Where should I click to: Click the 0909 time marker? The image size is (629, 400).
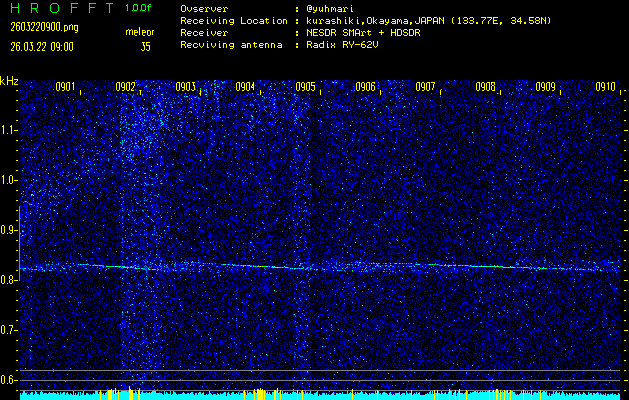tap(546, 87)
